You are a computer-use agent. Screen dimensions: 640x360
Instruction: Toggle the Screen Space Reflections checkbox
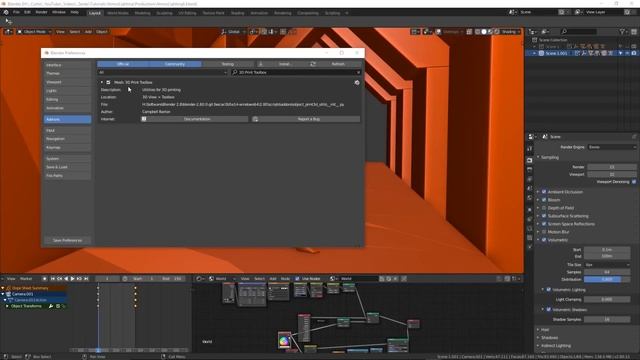tap(544, 224)
